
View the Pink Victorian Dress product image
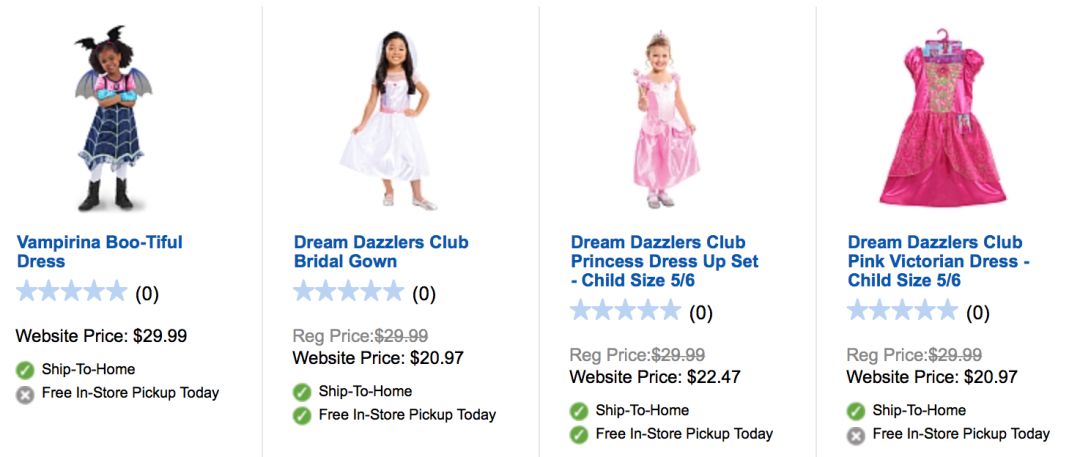940,118
